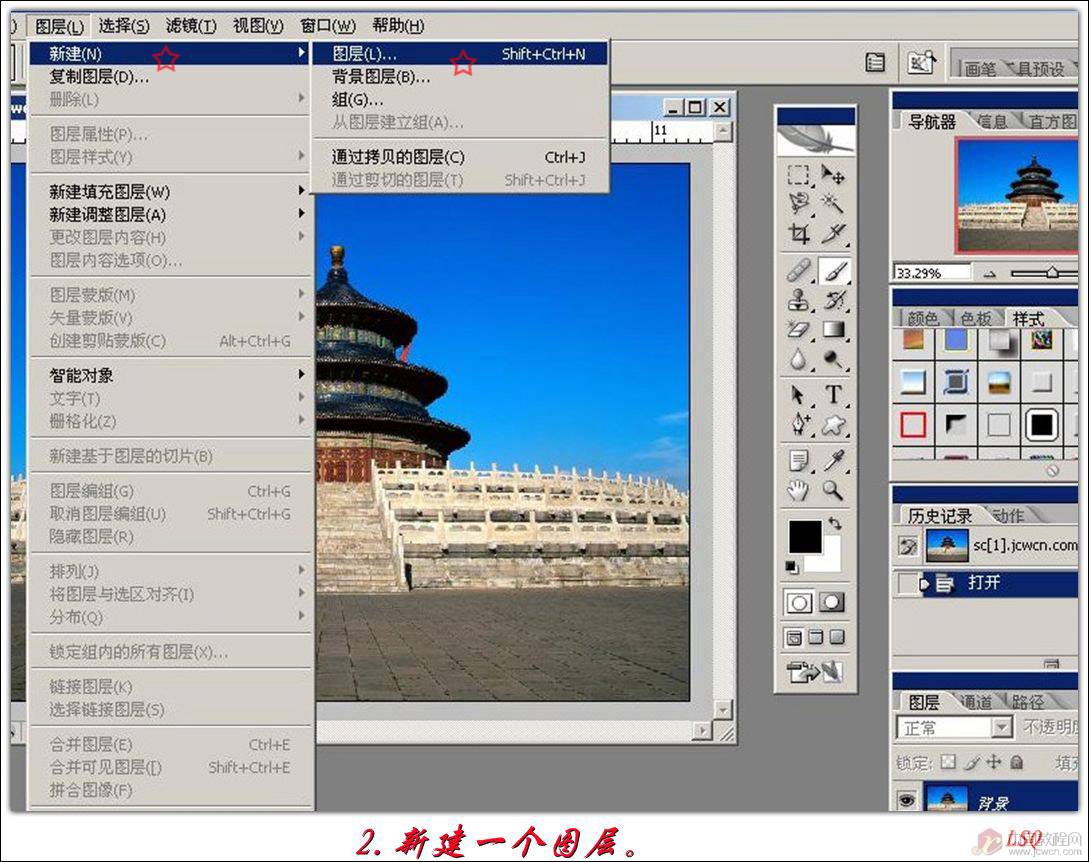The image size is (1089, 862).
Task: Switch to Standard editing mode
Action: (799, 603)
